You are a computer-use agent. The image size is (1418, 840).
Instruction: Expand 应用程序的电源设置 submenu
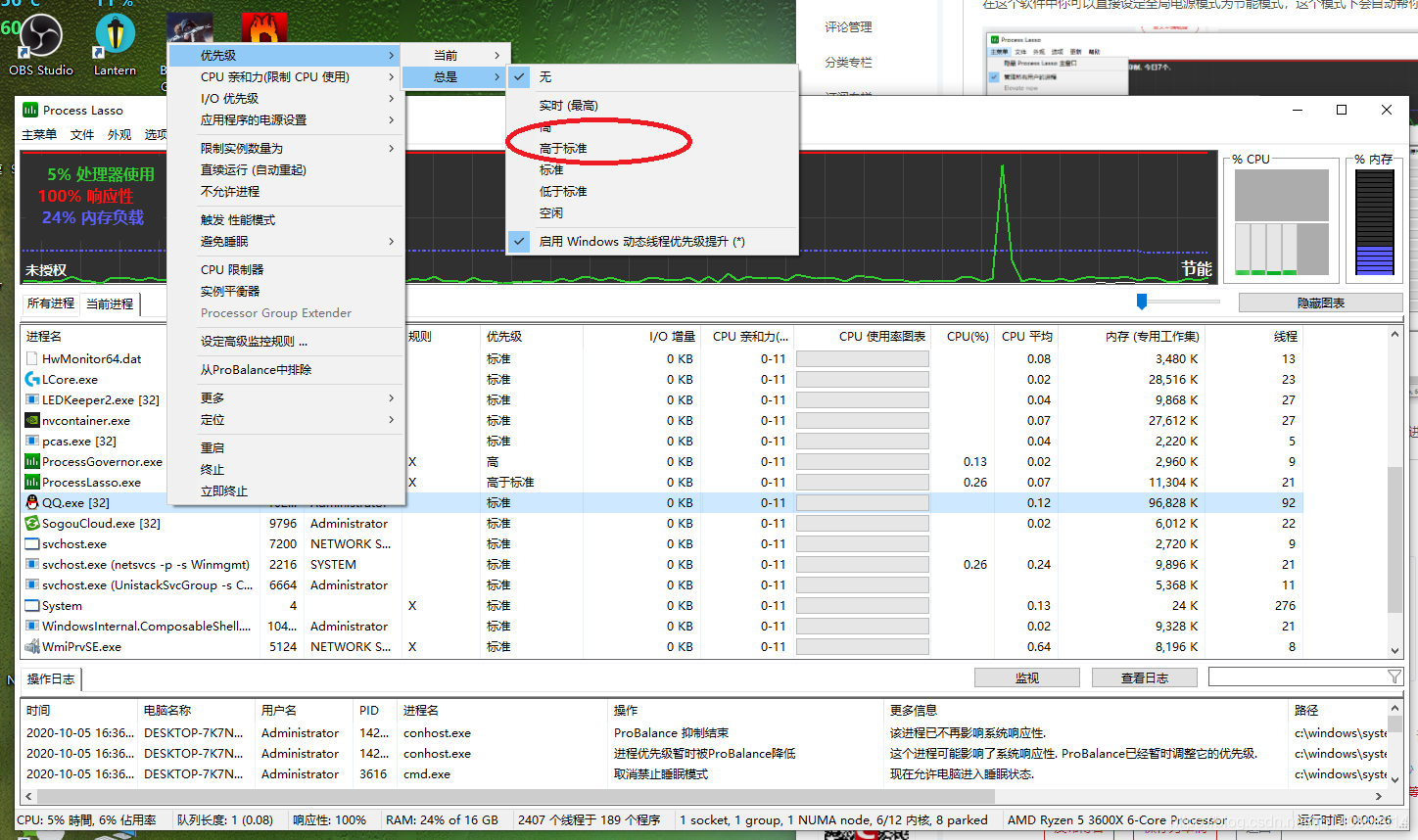(286, 120)
